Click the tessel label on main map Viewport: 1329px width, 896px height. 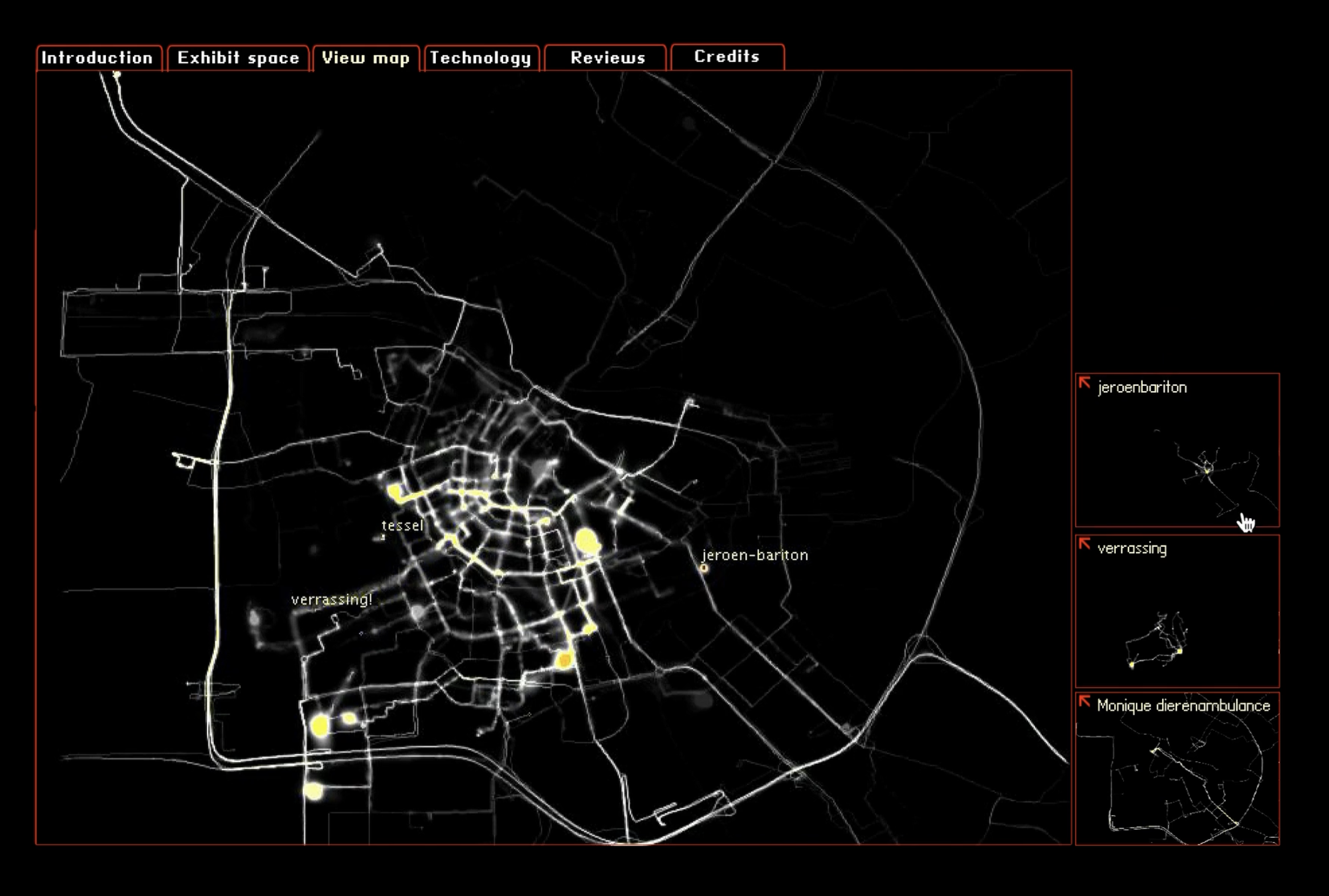coord(403,526)
